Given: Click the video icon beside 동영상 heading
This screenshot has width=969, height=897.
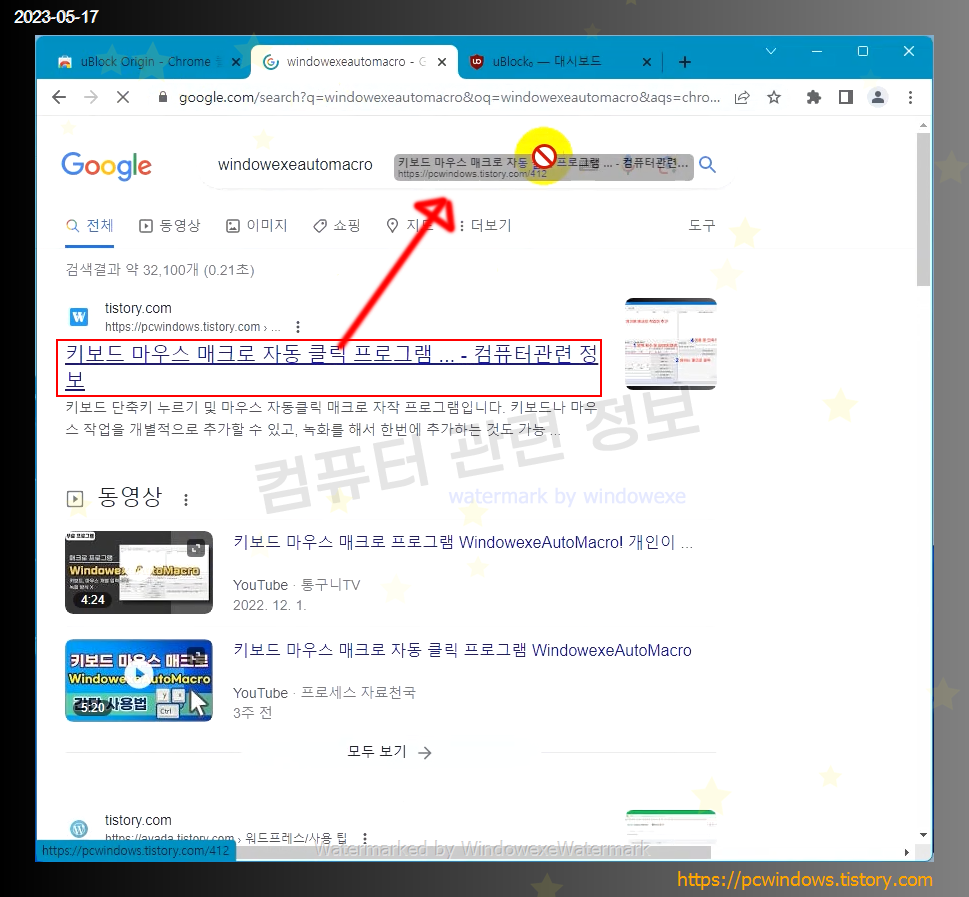Looking at the screenshot, I should pyautogui.click(x=75, y=498).
